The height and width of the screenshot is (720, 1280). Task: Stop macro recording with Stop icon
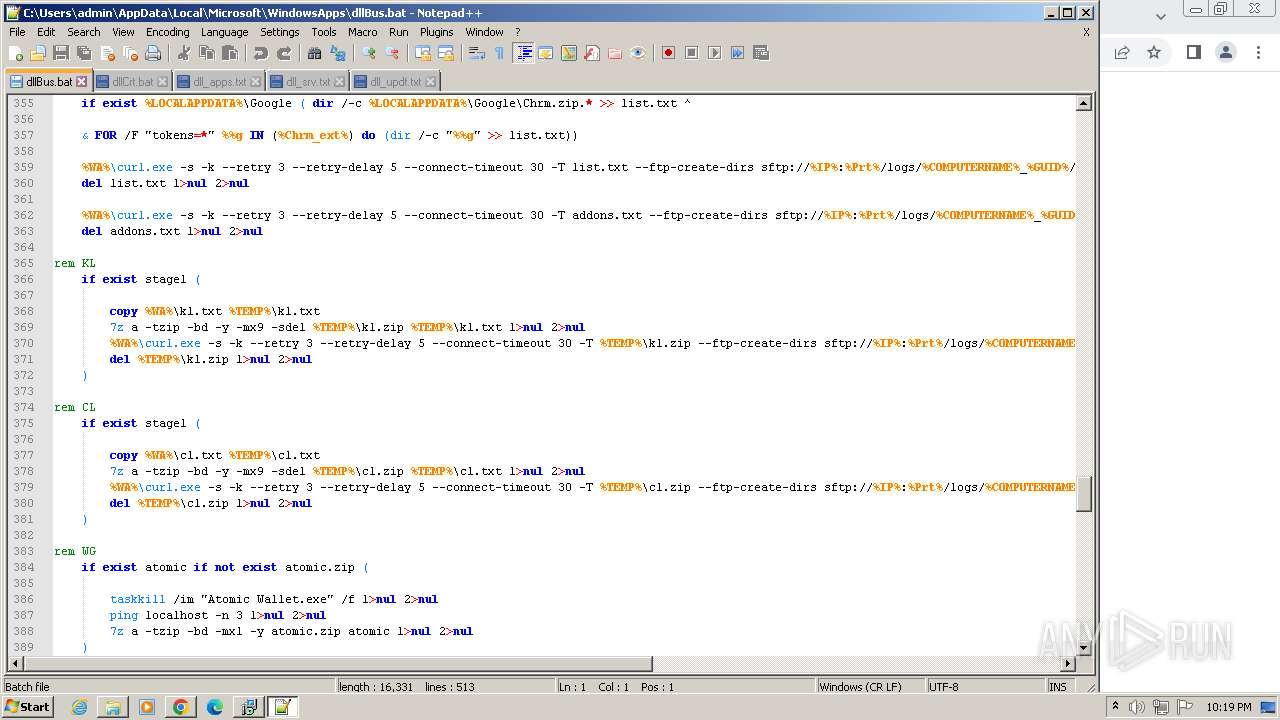691,53
